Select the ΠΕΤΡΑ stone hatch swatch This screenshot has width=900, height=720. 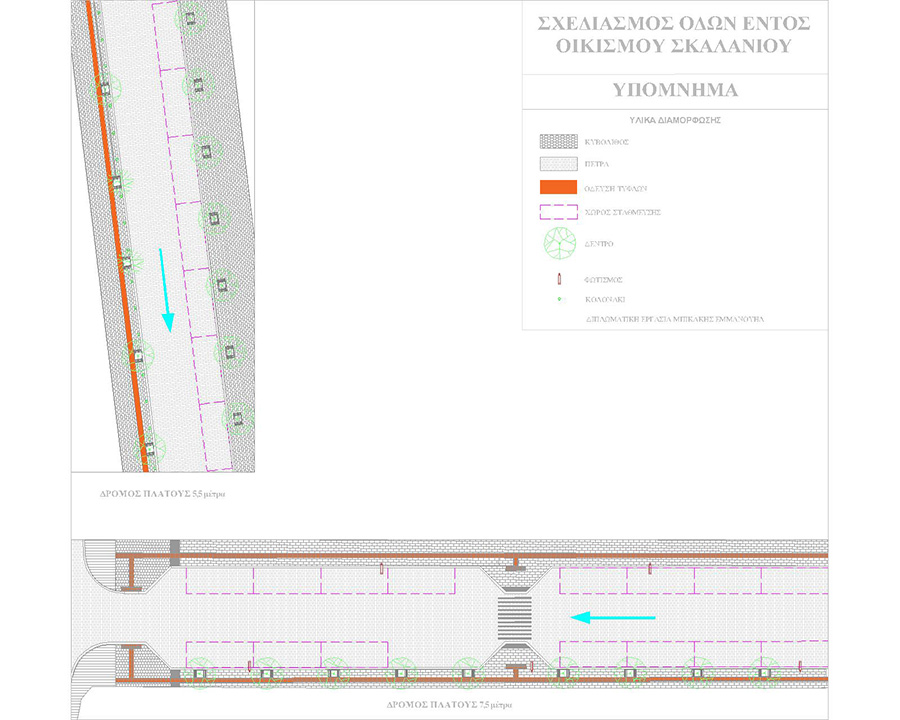[x=560, y=165]
